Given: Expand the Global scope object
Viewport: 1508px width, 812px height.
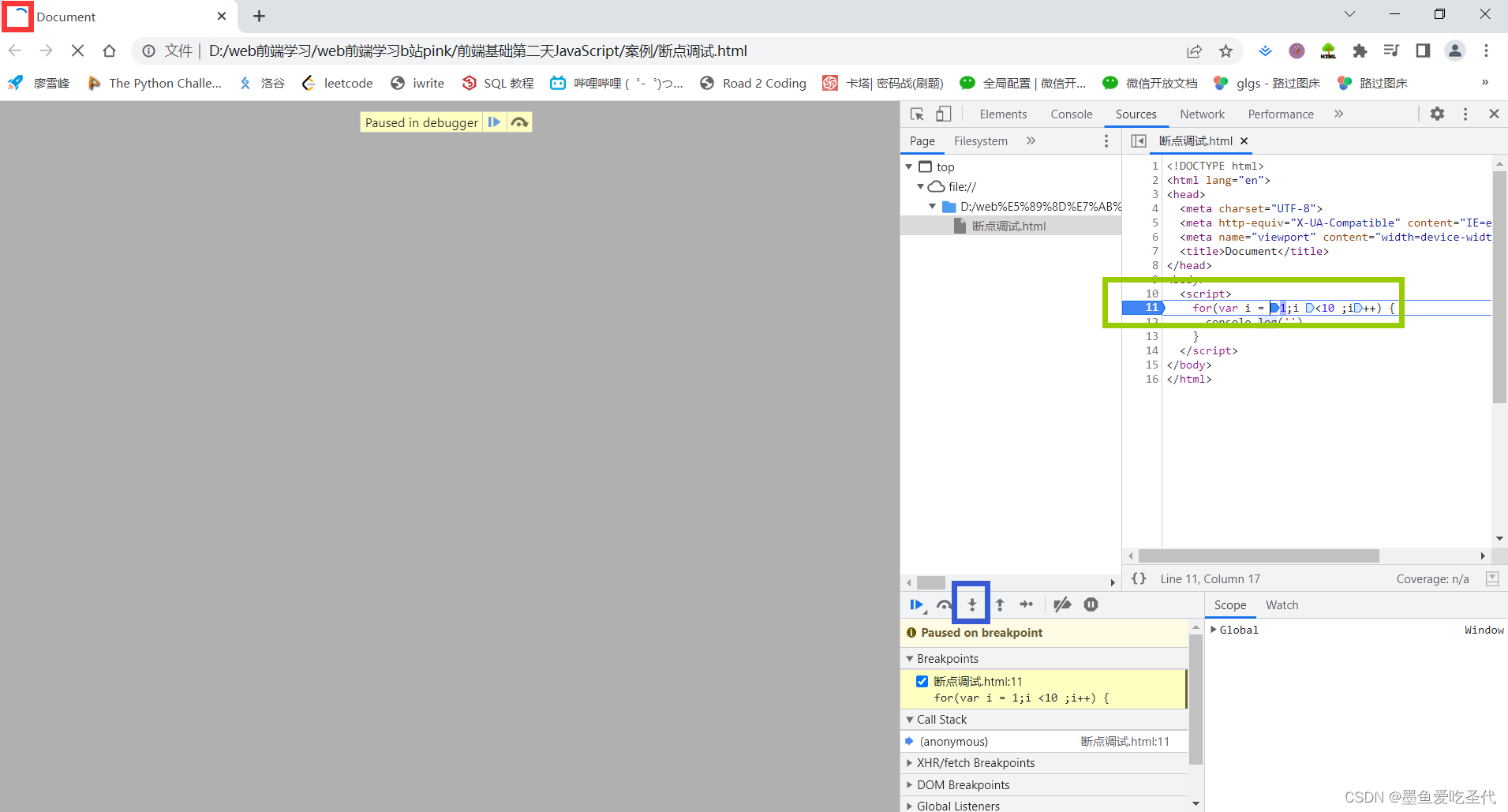Looking at the screenshot, I should (1214, 630).
